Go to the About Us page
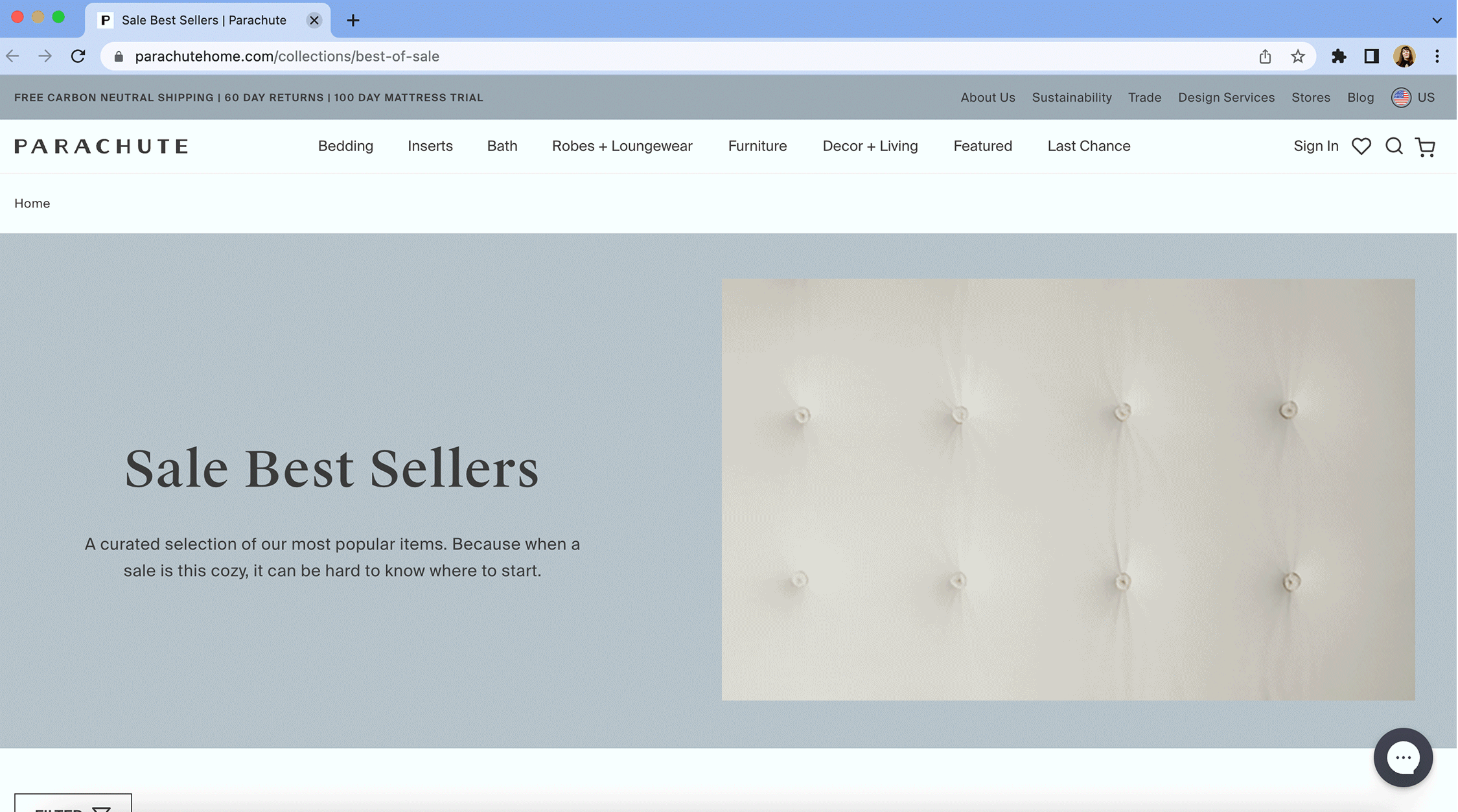Viewport: 1458px width, 812px height. tap(988, 98)
